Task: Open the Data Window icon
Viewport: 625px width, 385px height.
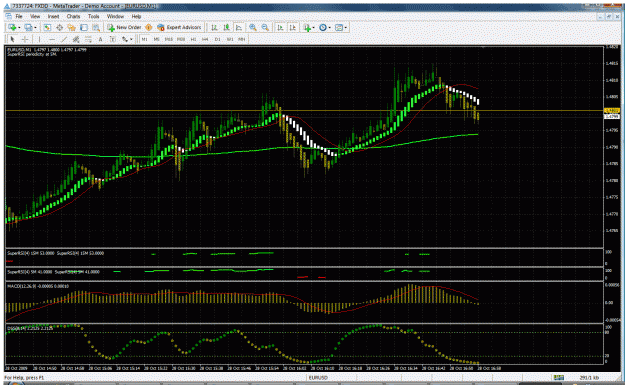Action: coord(59,28)
